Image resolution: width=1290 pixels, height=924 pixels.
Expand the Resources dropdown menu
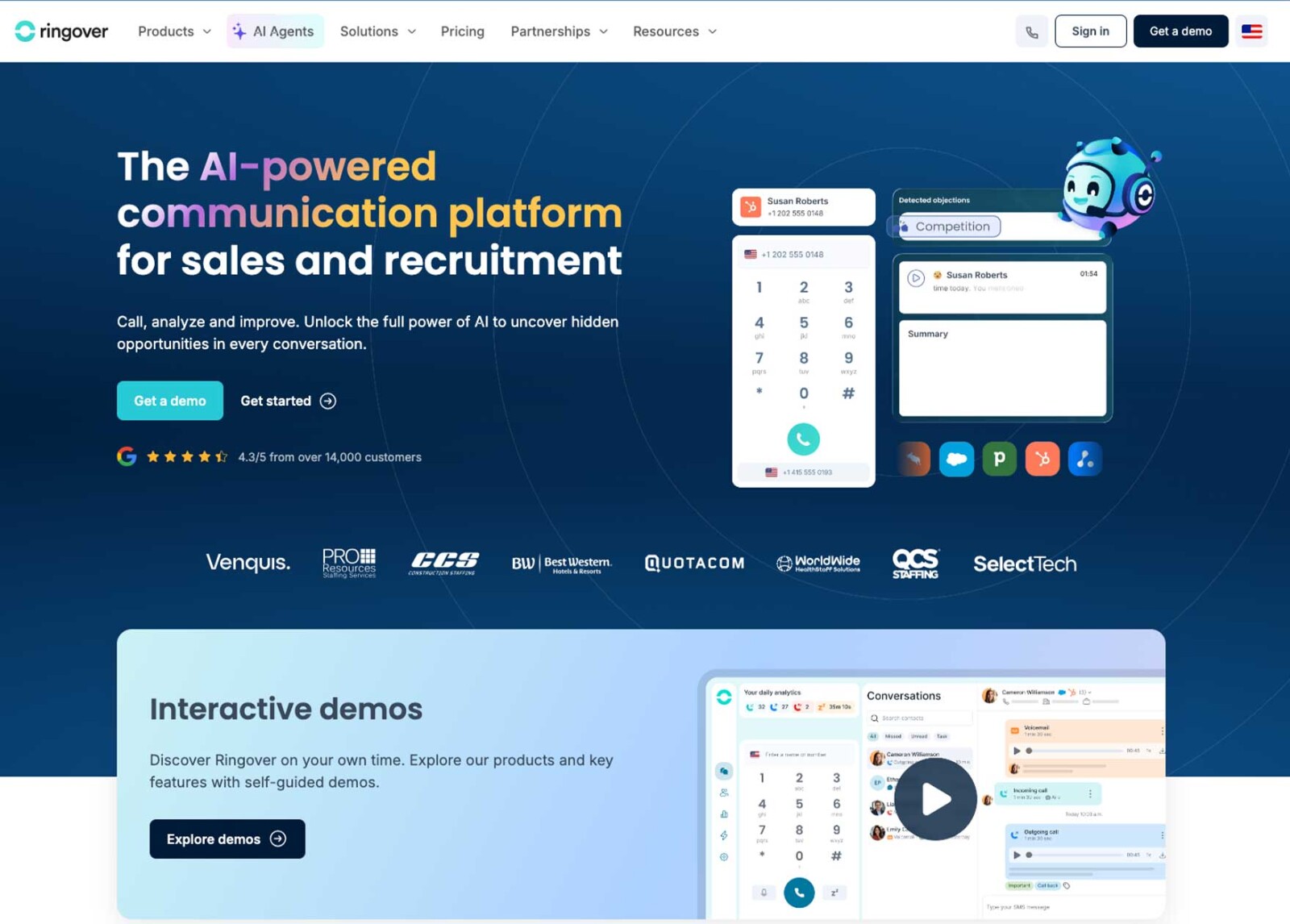coord(675,31)
